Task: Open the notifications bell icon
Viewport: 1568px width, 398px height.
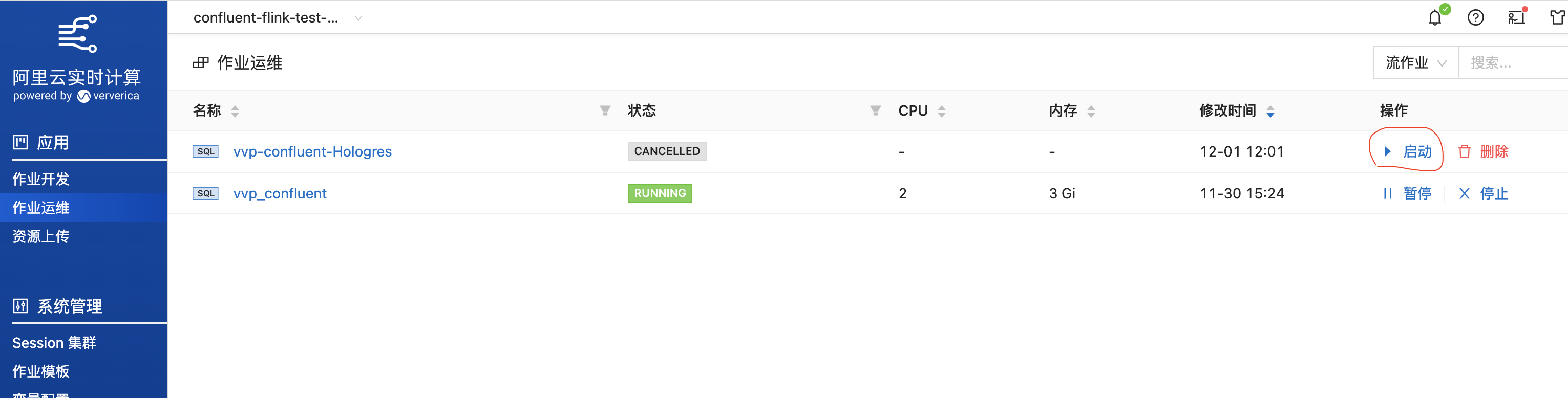Action: point(1435,17)
